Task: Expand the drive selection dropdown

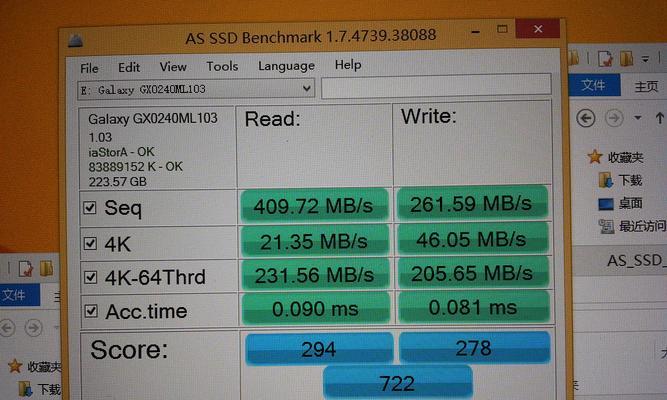Action: [x=306, y=89]
